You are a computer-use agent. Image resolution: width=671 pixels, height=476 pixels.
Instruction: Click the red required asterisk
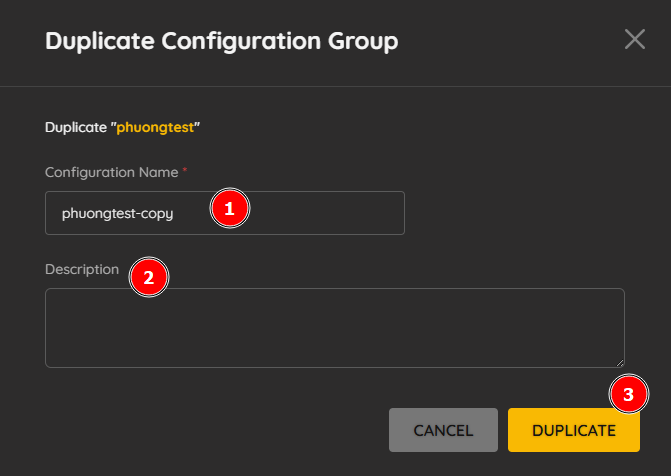pos(185,170)
